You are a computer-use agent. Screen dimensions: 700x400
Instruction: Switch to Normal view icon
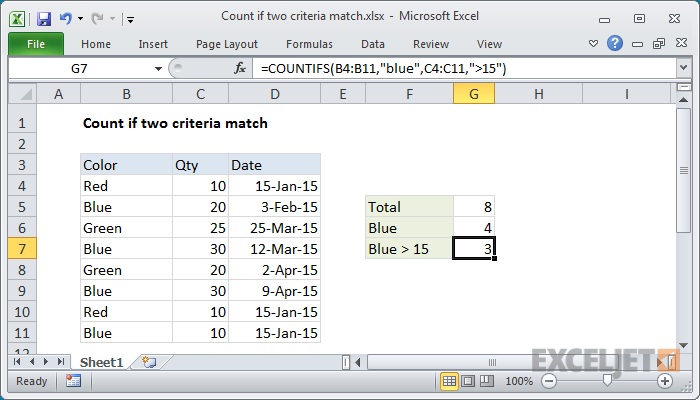(449, 381)
